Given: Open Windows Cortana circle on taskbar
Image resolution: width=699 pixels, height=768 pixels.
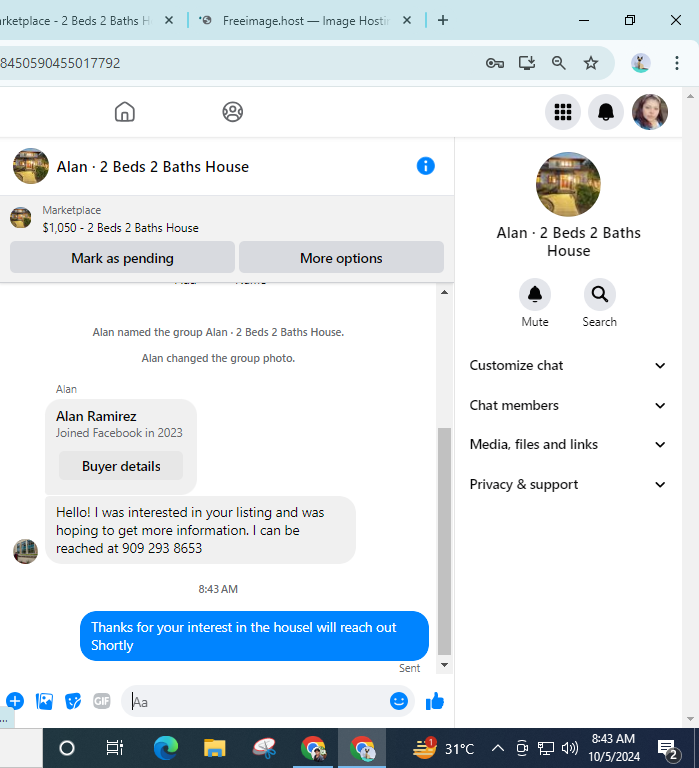Looking at the screenshot, I should pyautogui.click(x=67, y=748).
